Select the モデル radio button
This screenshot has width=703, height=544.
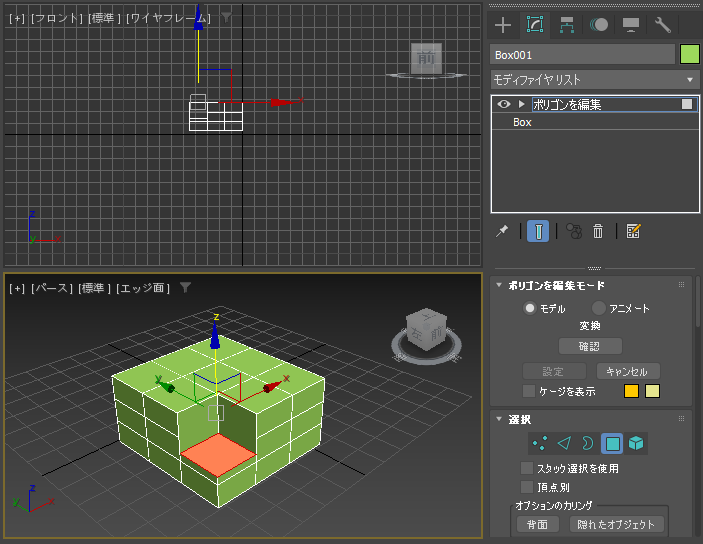click(530, 308)
